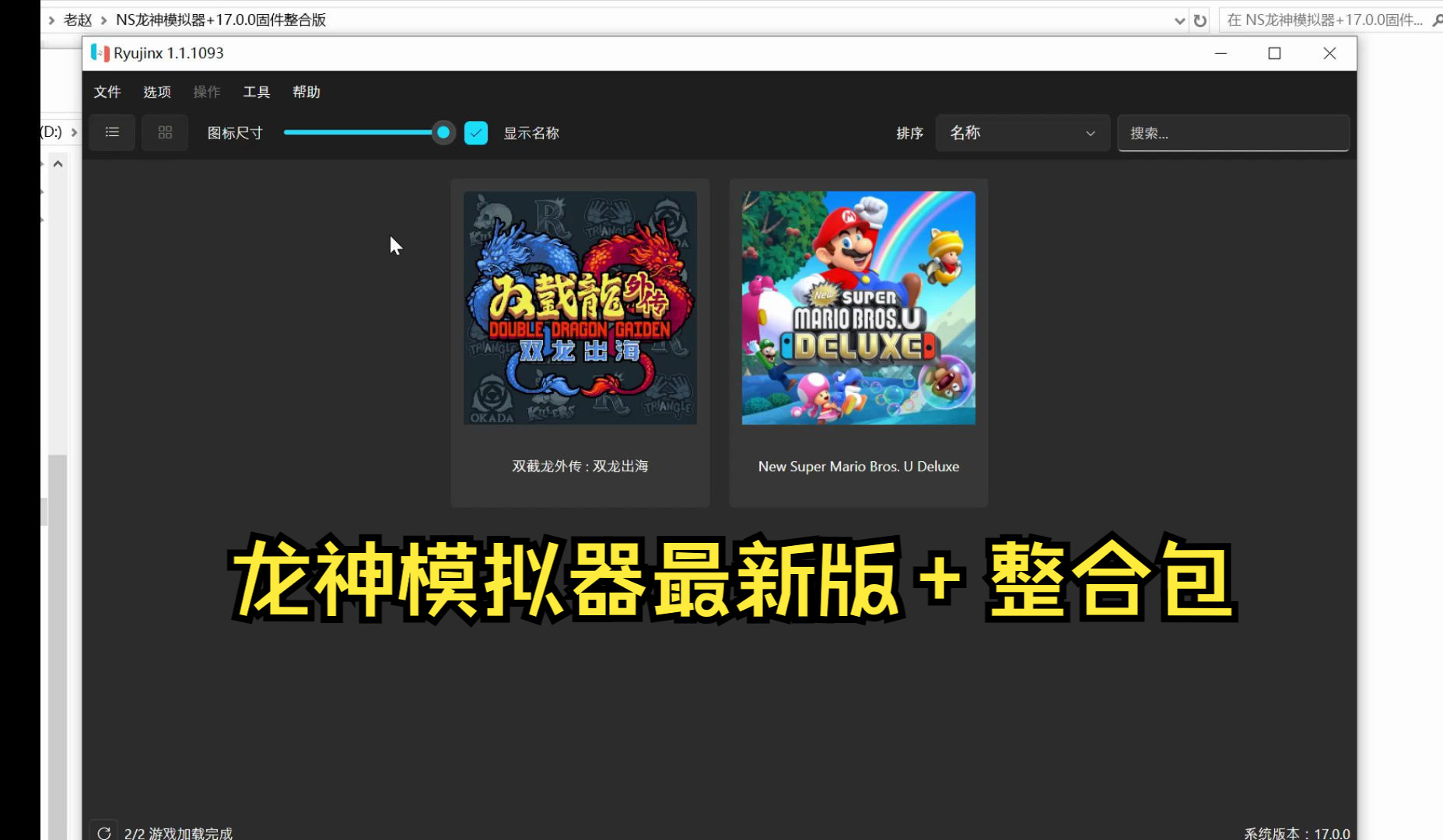1443x840 pixels.
Task: Click the Explorer search magnifier icon
Action: 1437,20
